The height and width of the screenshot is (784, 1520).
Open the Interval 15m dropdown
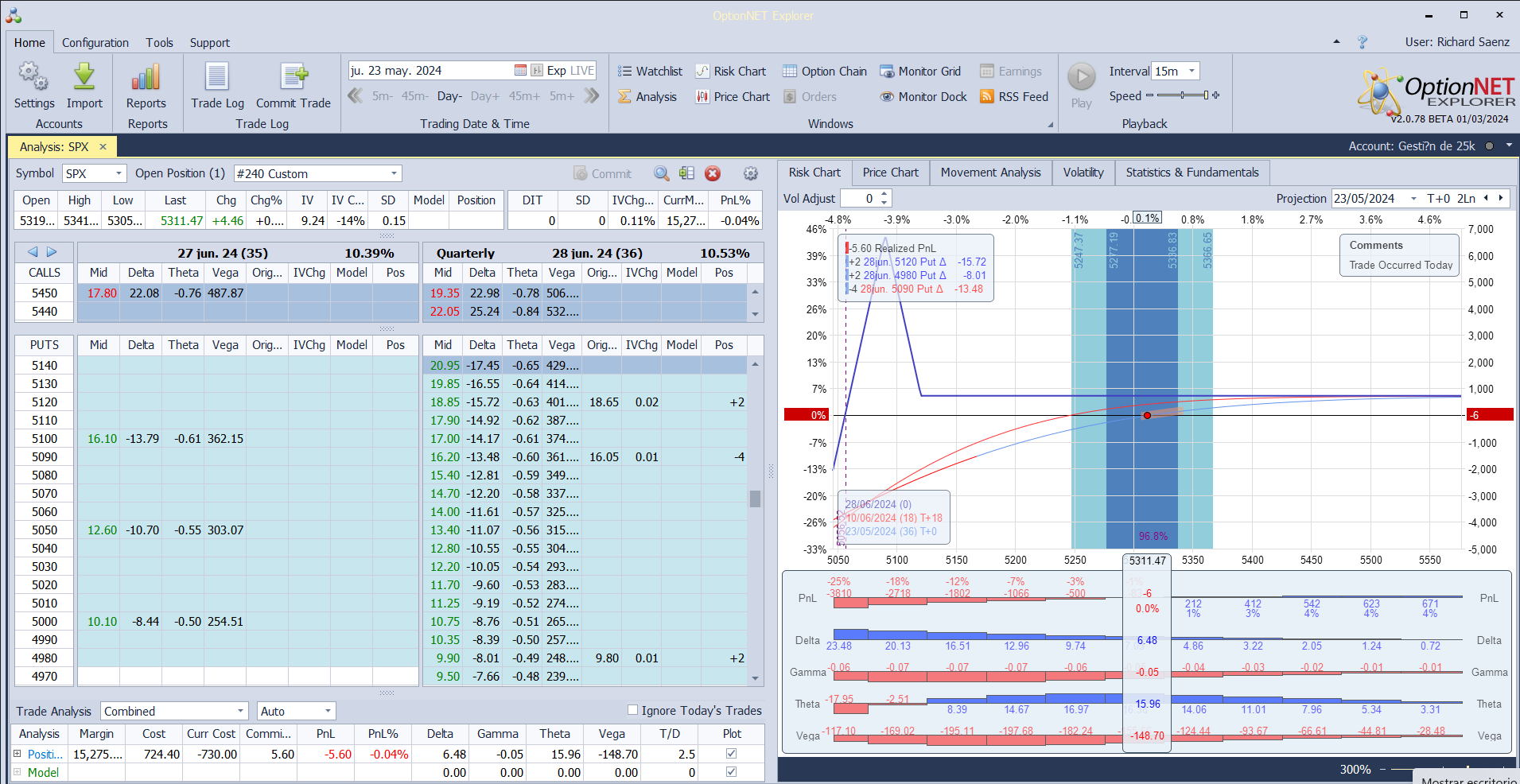tap(1191, 72)
